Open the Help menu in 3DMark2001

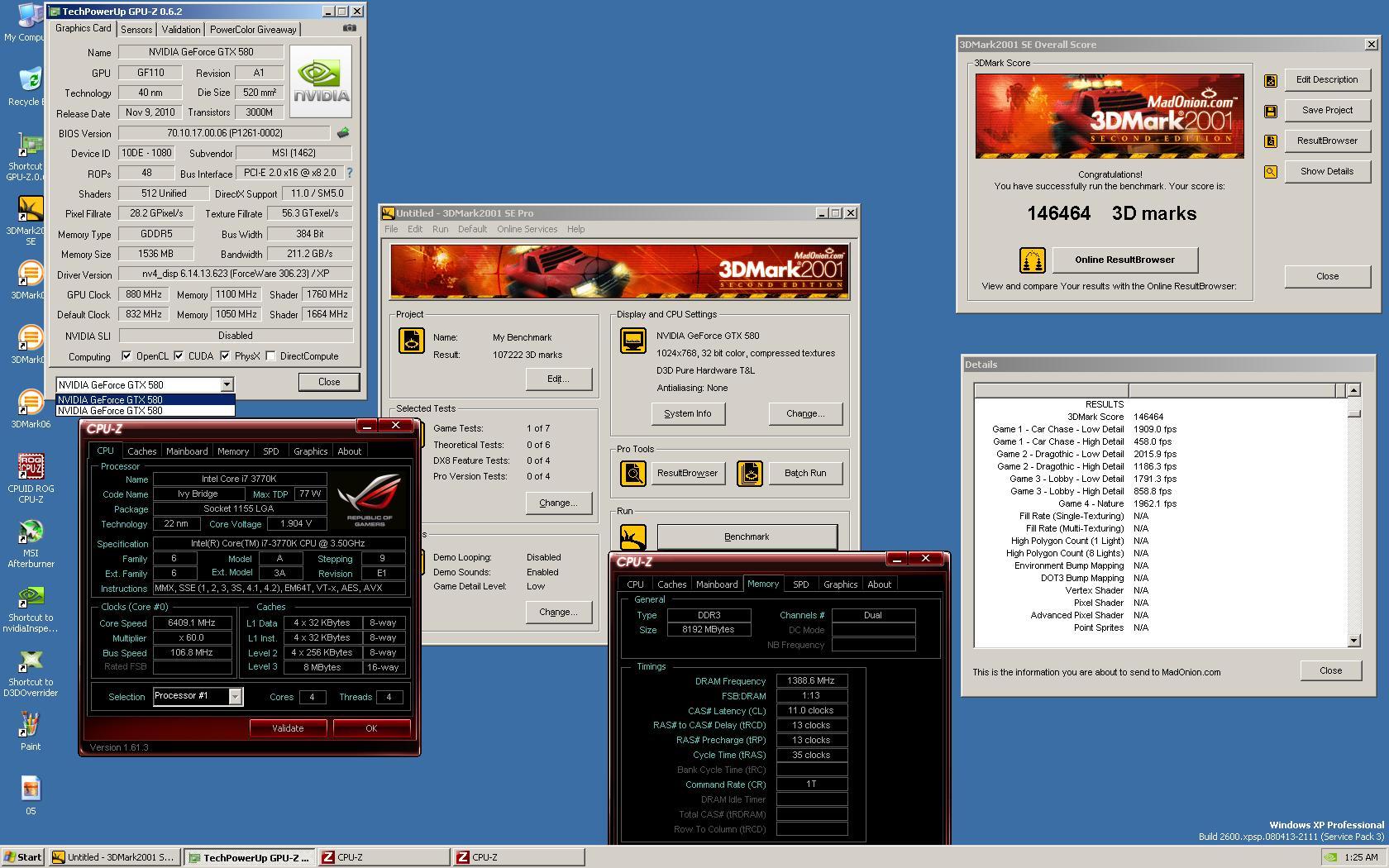pos(575,230)
